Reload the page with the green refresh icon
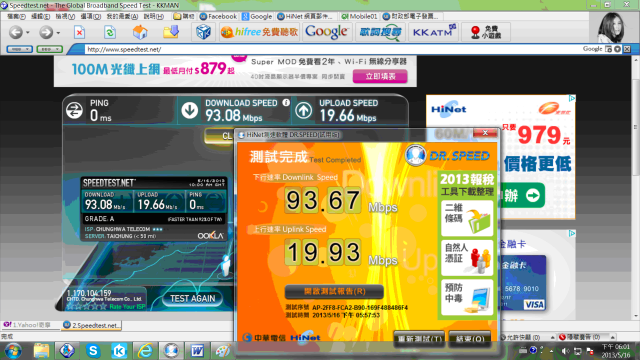Image resolution: width=640 pixels, height=360 pixels. coord(110,32)
